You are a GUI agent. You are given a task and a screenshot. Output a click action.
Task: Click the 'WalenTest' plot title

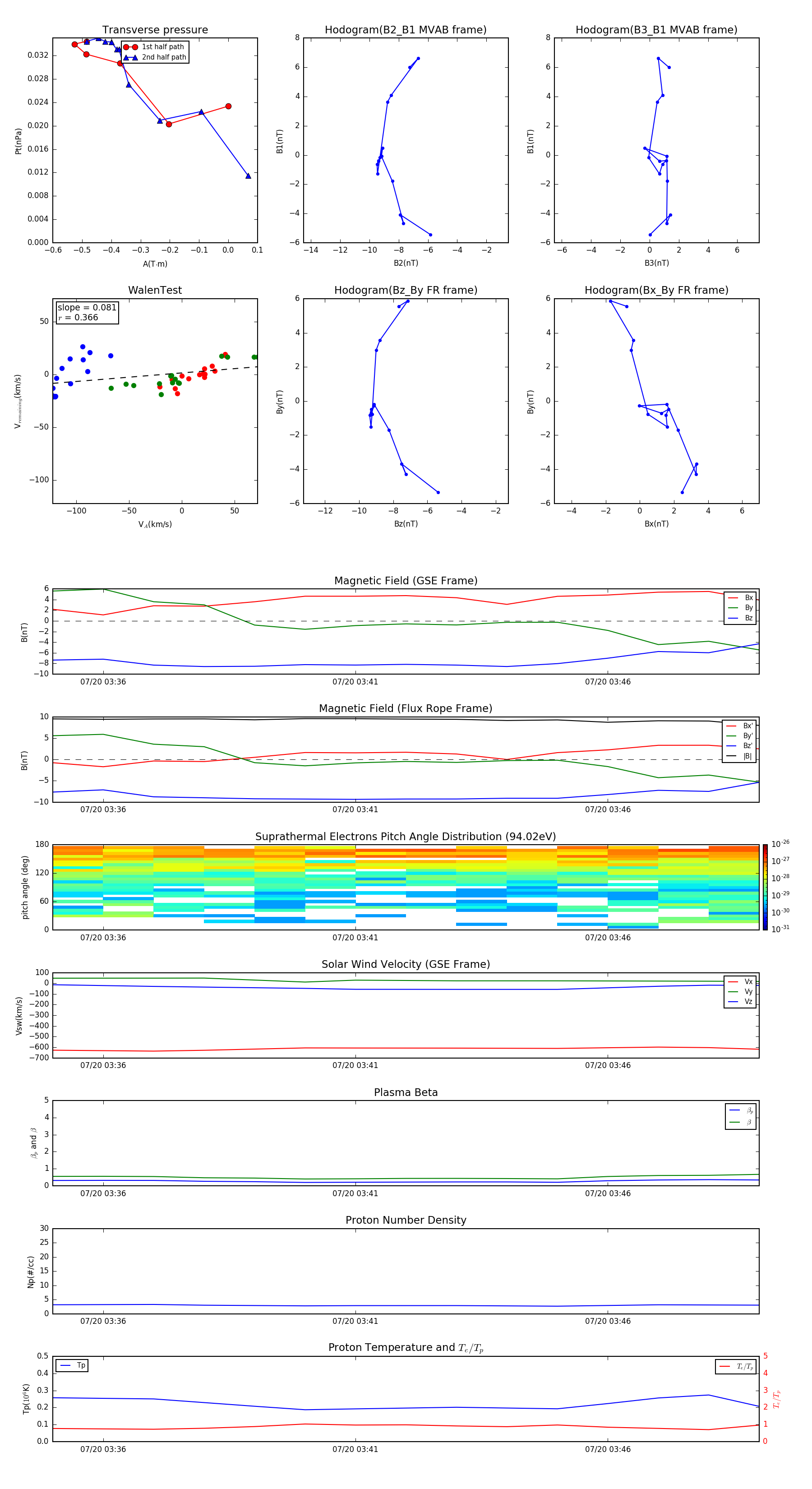pyautogui.click(x=155, y=290)
